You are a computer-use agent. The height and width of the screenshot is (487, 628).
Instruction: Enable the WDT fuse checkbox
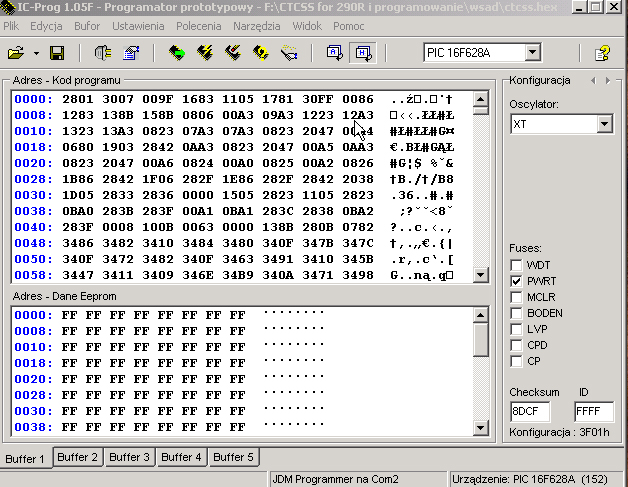[x=516, y=265]
